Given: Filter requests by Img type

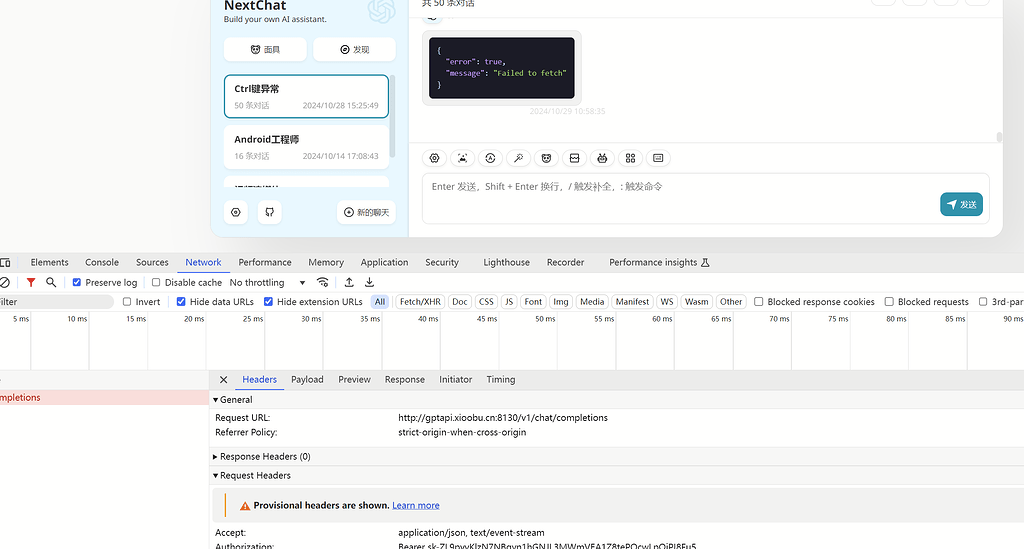Looking at the screenshot, I should [560, 302].
